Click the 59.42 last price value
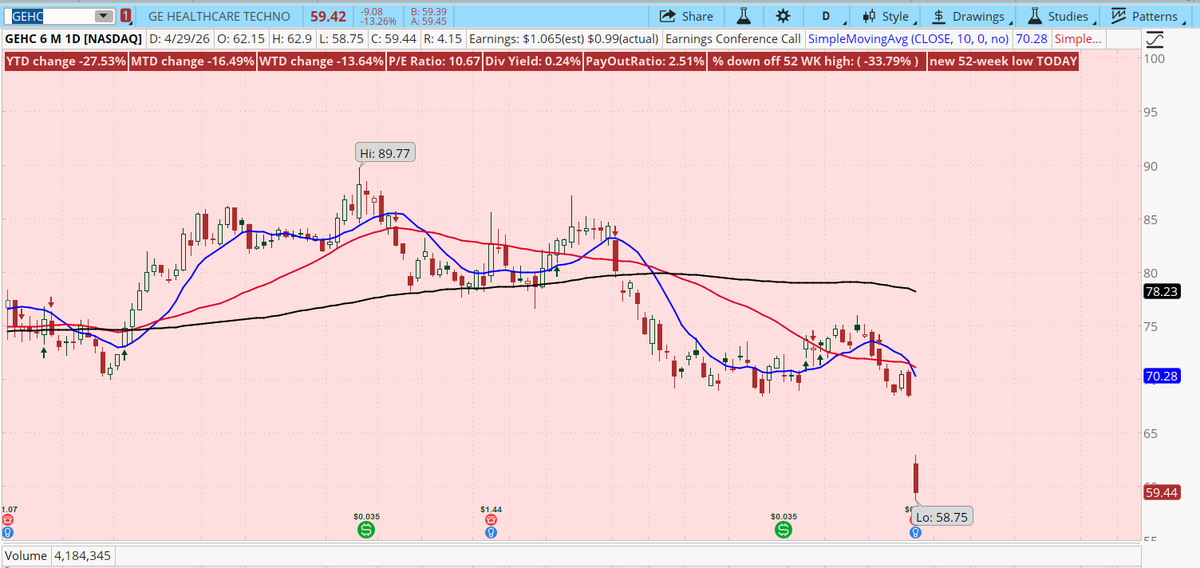 328,16
